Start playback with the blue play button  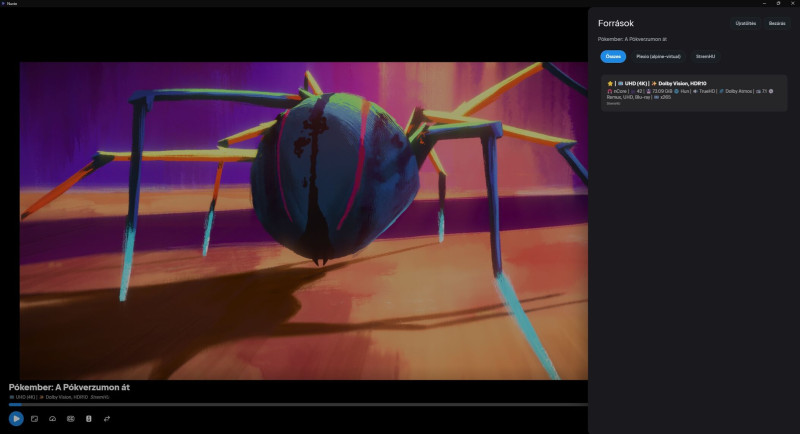[x=16, y=419]
